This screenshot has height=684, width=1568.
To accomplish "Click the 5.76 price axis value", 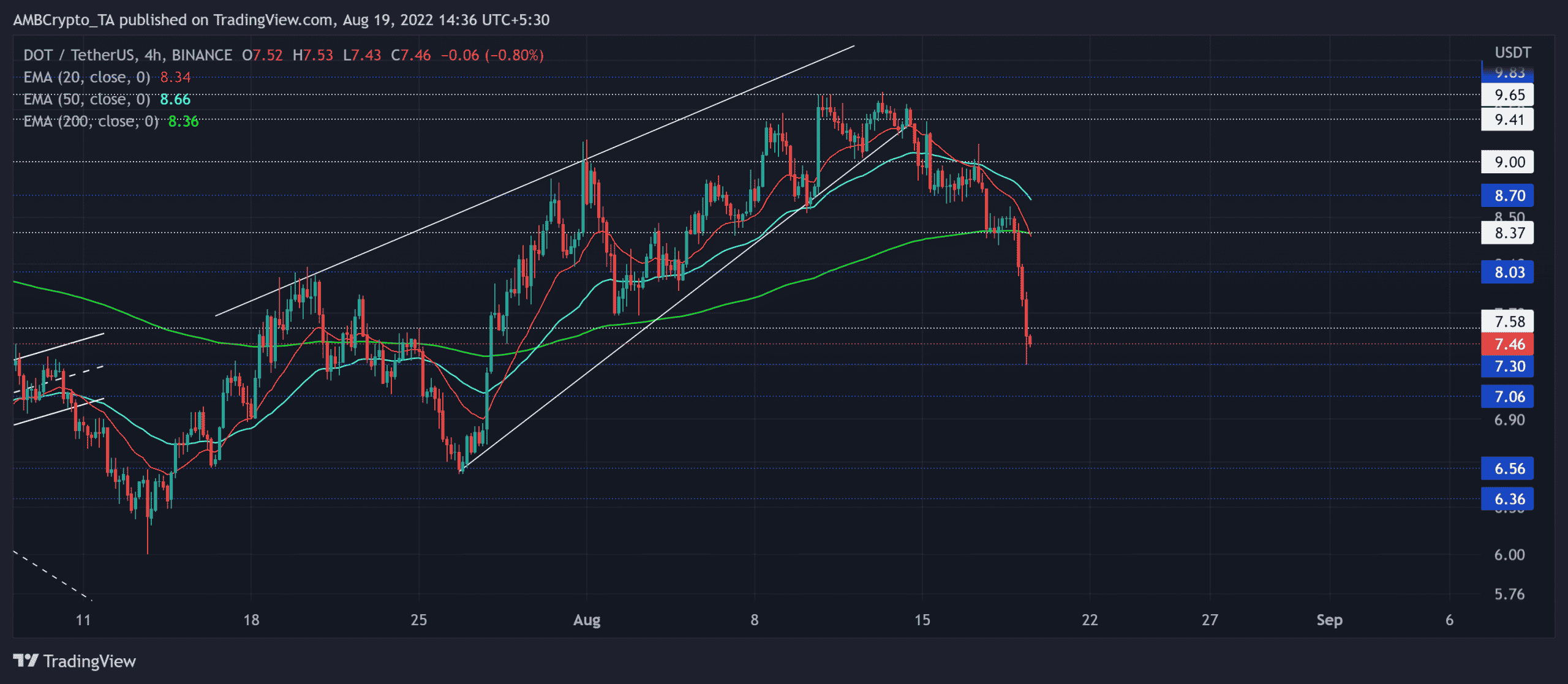I will 1509,594.
